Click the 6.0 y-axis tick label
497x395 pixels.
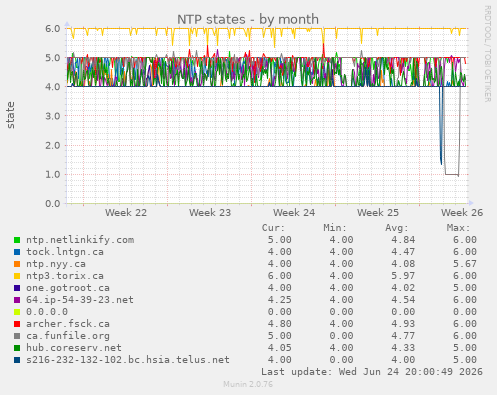point(53,29)
